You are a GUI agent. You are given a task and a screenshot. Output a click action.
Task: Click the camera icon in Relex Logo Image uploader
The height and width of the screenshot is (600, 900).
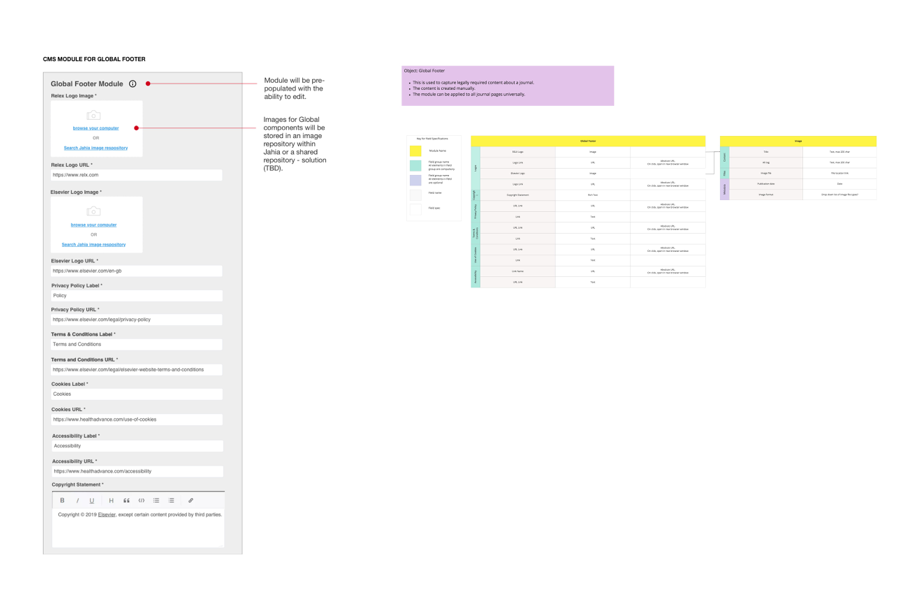(96, 115)
